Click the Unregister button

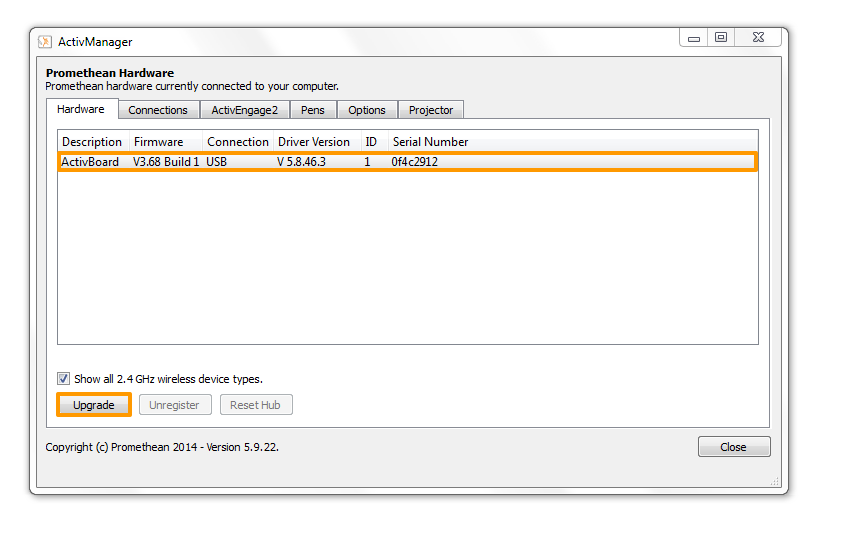[175, 405]
